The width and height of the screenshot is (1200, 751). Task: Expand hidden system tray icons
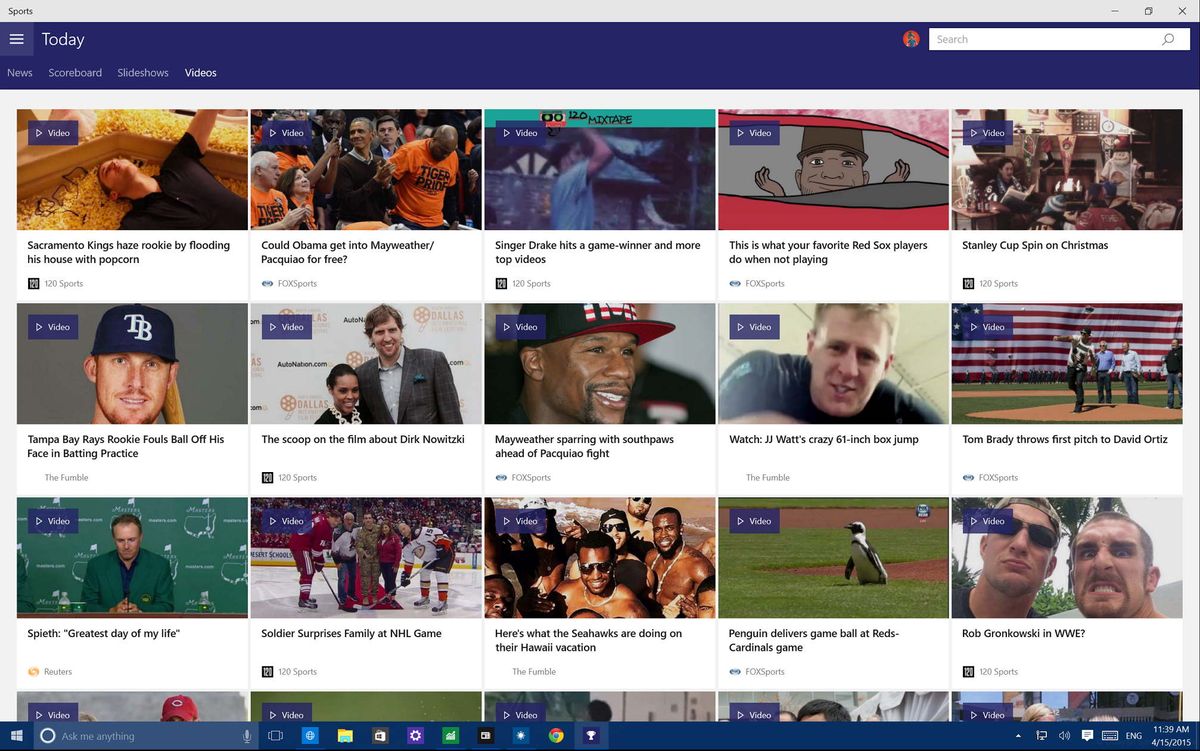click(x=1018, y=736)
